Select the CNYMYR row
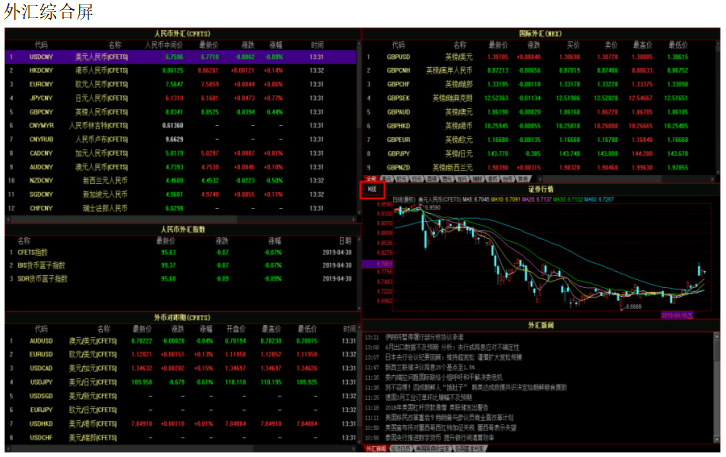The image size is (726, 457). (181, 125)
